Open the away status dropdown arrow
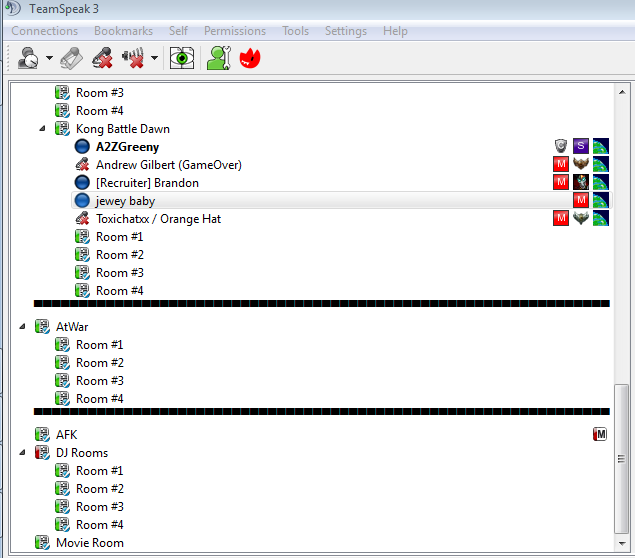This screenshot has width=635, height=558. click(49, 58)
